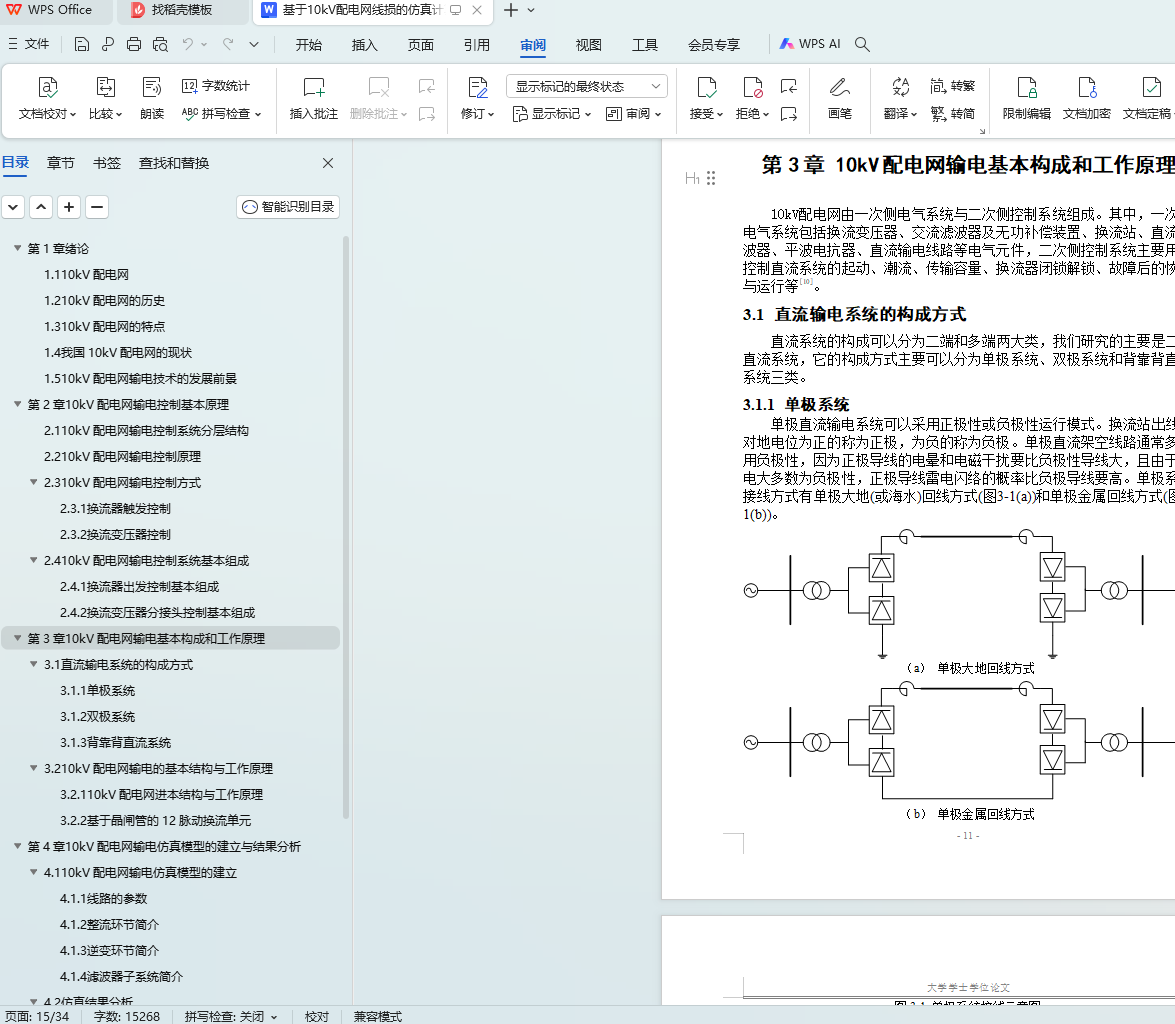
Task: Add a new document tab
Action: [510, 10]
